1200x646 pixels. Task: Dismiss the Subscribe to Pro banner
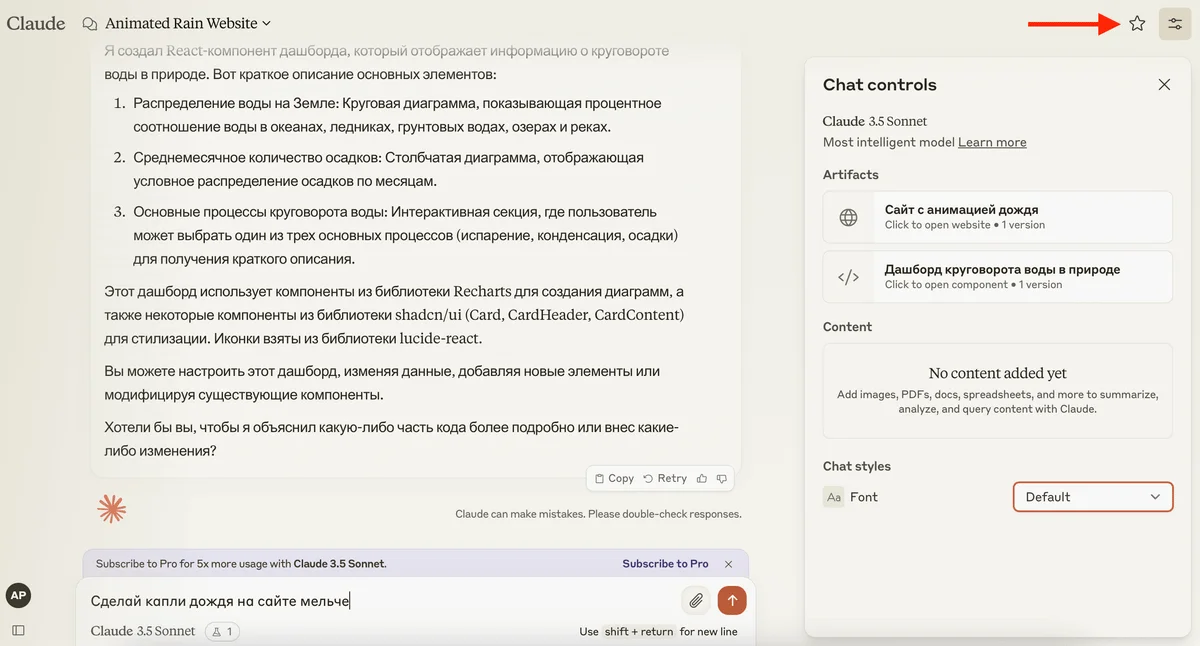(729, 564)
